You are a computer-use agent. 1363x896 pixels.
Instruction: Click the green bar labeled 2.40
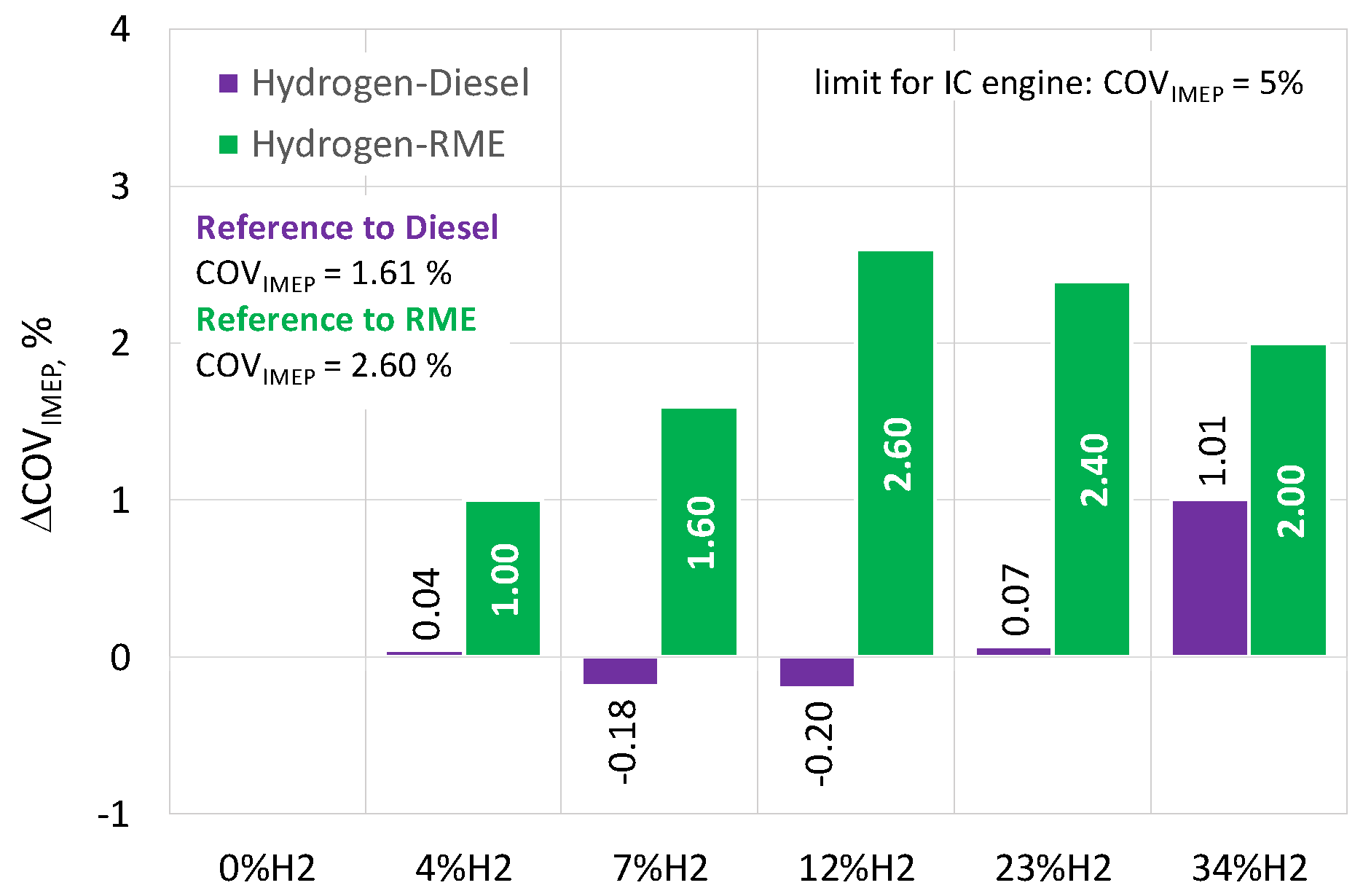click(1091, 469)
